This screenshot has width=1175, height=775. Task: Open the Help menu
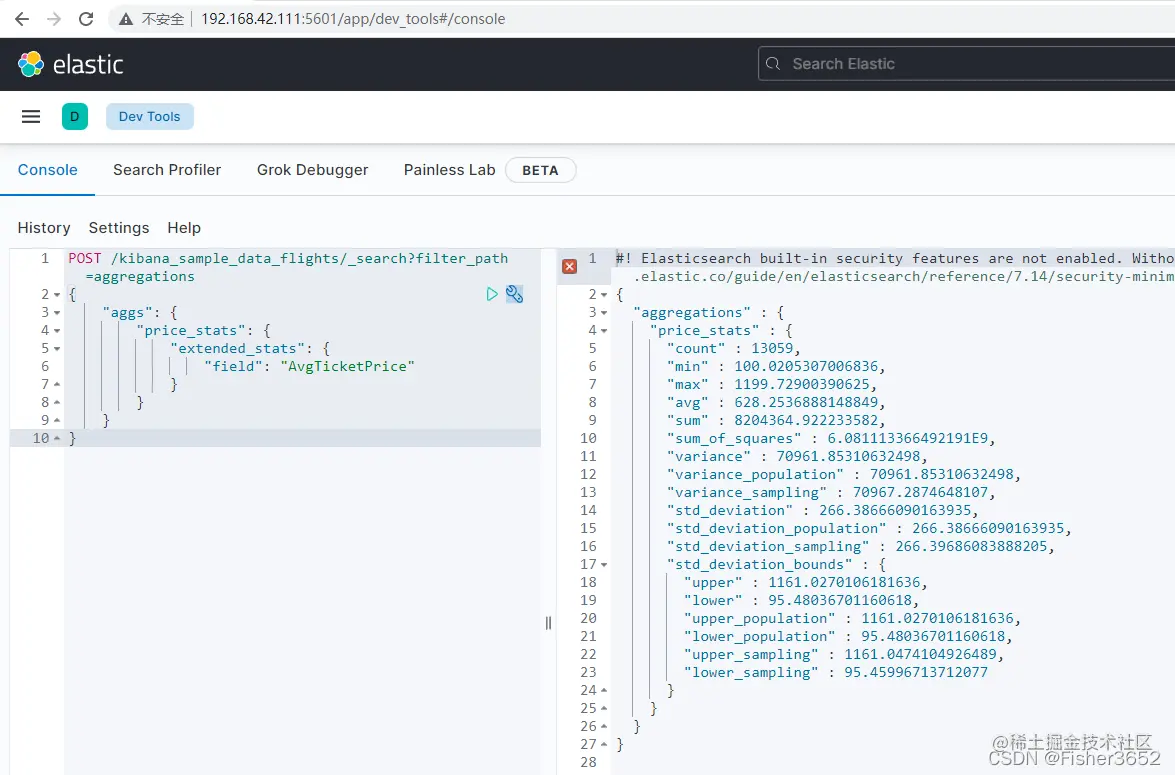tap(184, 228)
